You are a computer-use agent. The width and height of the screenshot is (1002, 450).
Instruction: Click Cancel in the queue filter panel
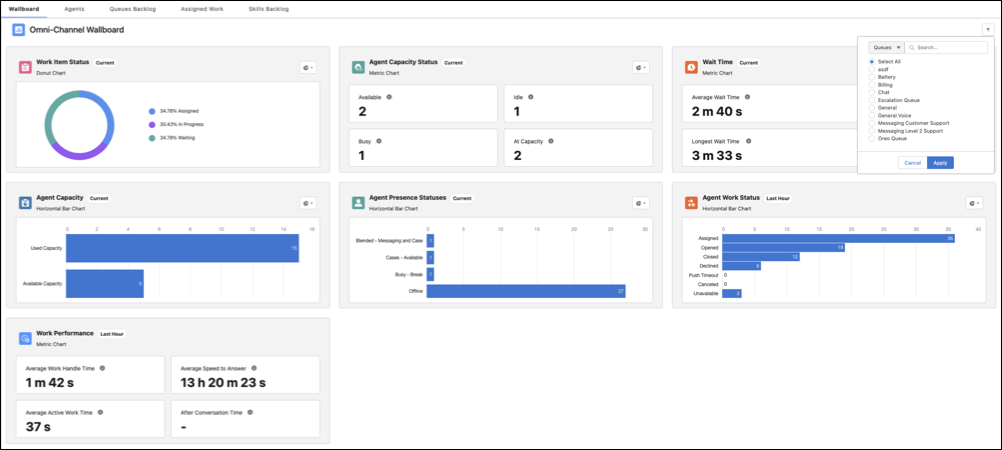pyautogui.click(x=911, y=162)
